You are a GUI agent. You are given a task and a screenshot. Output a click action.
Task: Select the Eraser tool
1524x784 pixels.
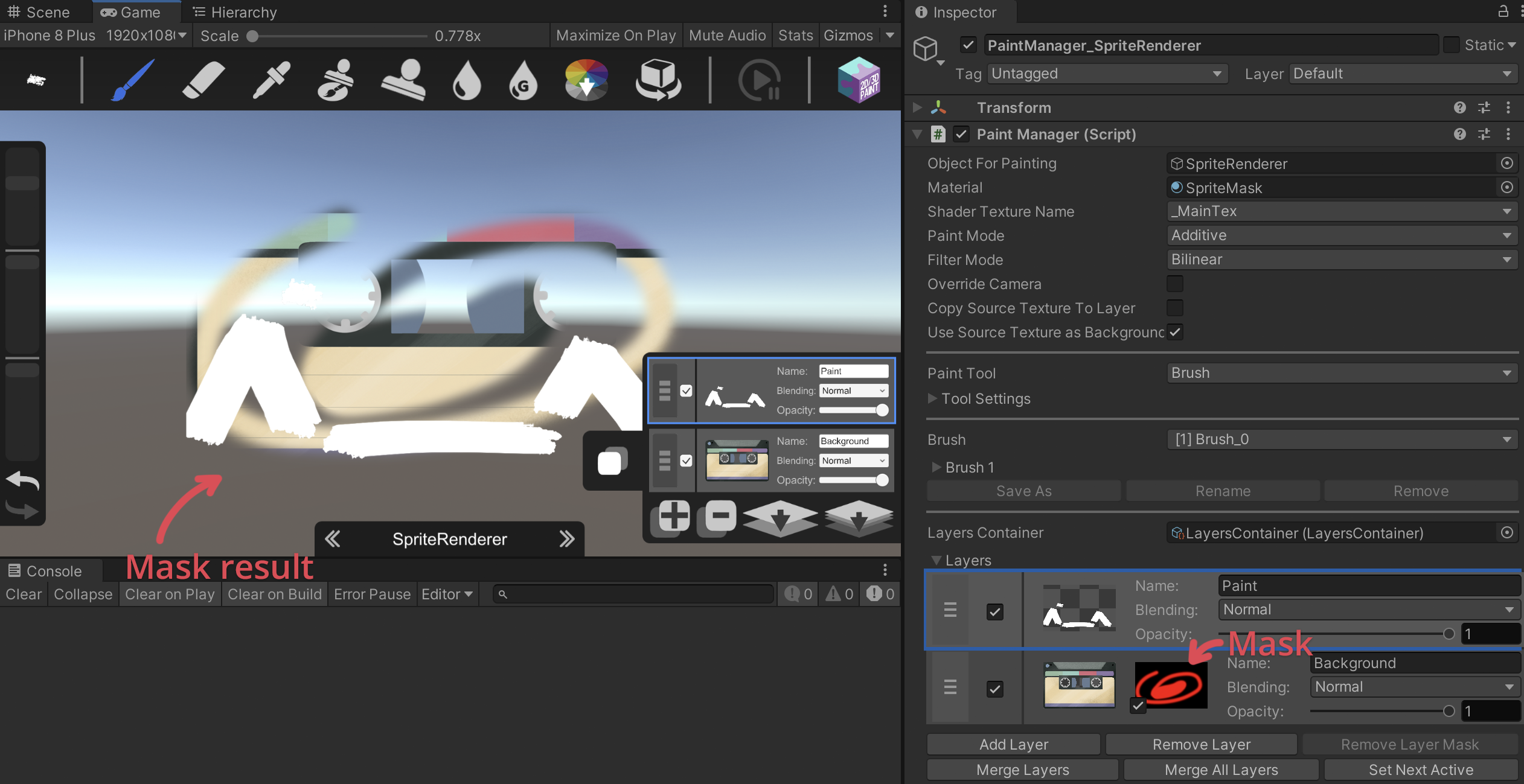(x=203, y=80)
